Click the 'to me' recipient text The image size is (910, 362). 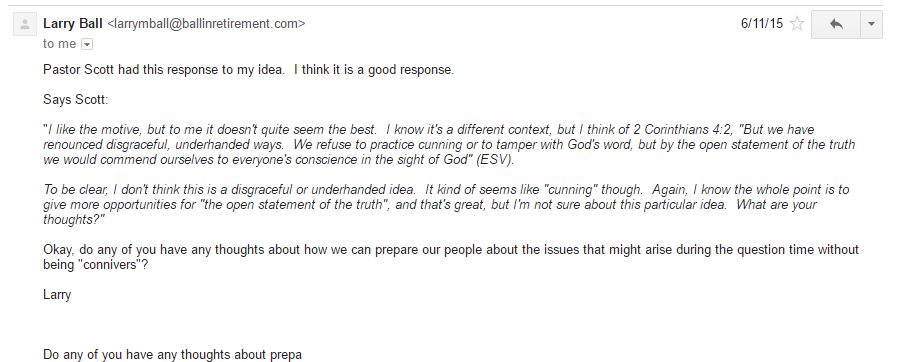[x=59, y=44]
